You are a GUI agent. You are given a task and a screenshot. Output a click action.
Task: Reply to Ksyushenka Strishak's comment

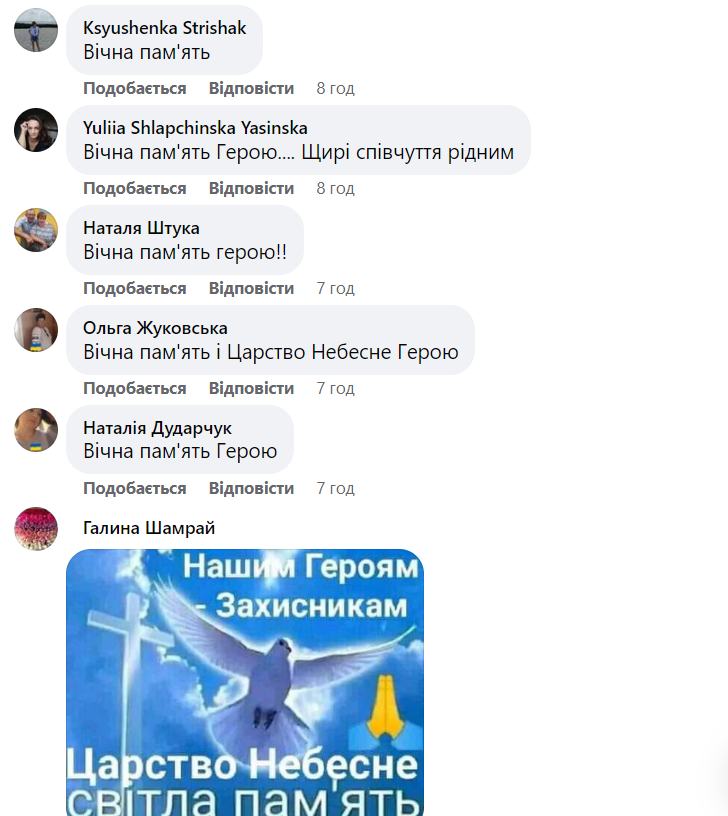pos(251,88)
